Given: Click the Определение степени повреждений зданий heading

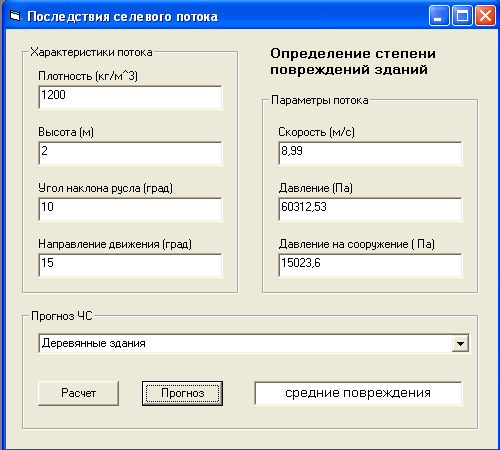Looking at the screenshot, I should [353, 61].
